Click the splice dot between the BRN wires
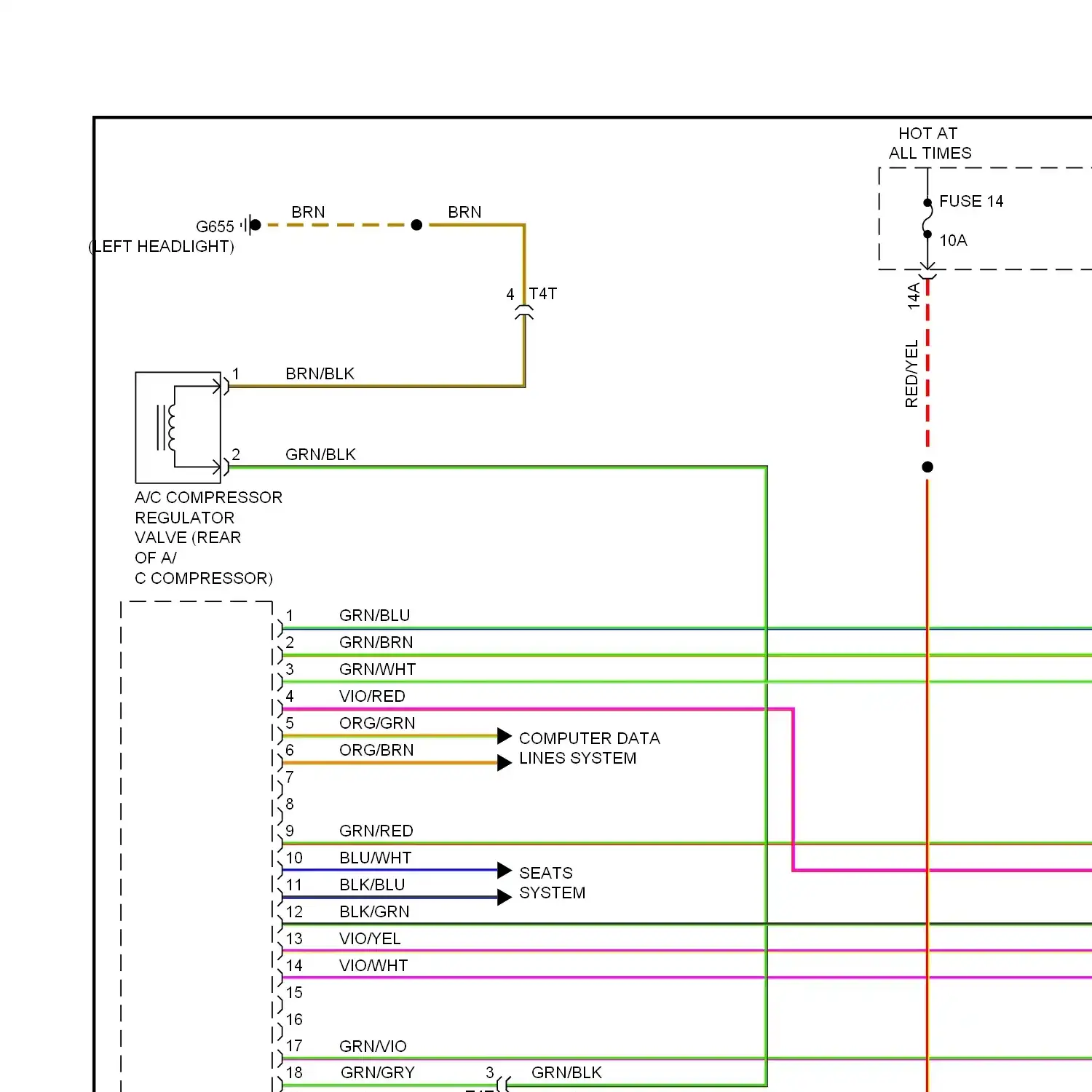The height and width of the screenshot is (1092, 1092). point(416,225)
